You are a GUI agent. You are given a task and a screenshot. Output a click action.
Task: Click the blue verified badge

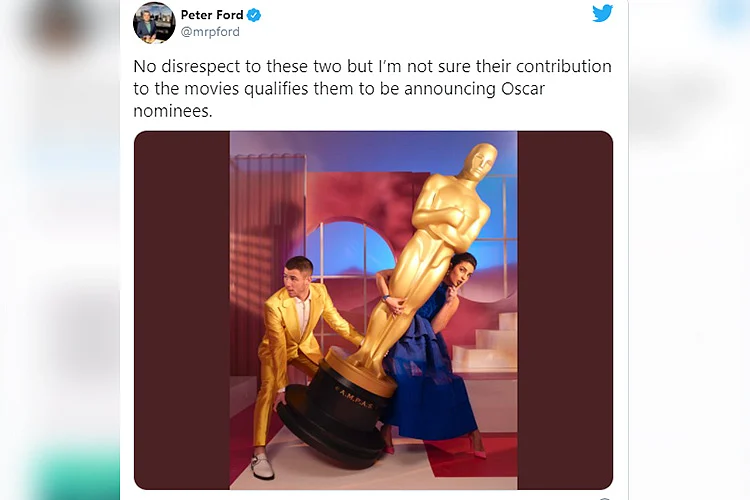(x=254, y=15)
